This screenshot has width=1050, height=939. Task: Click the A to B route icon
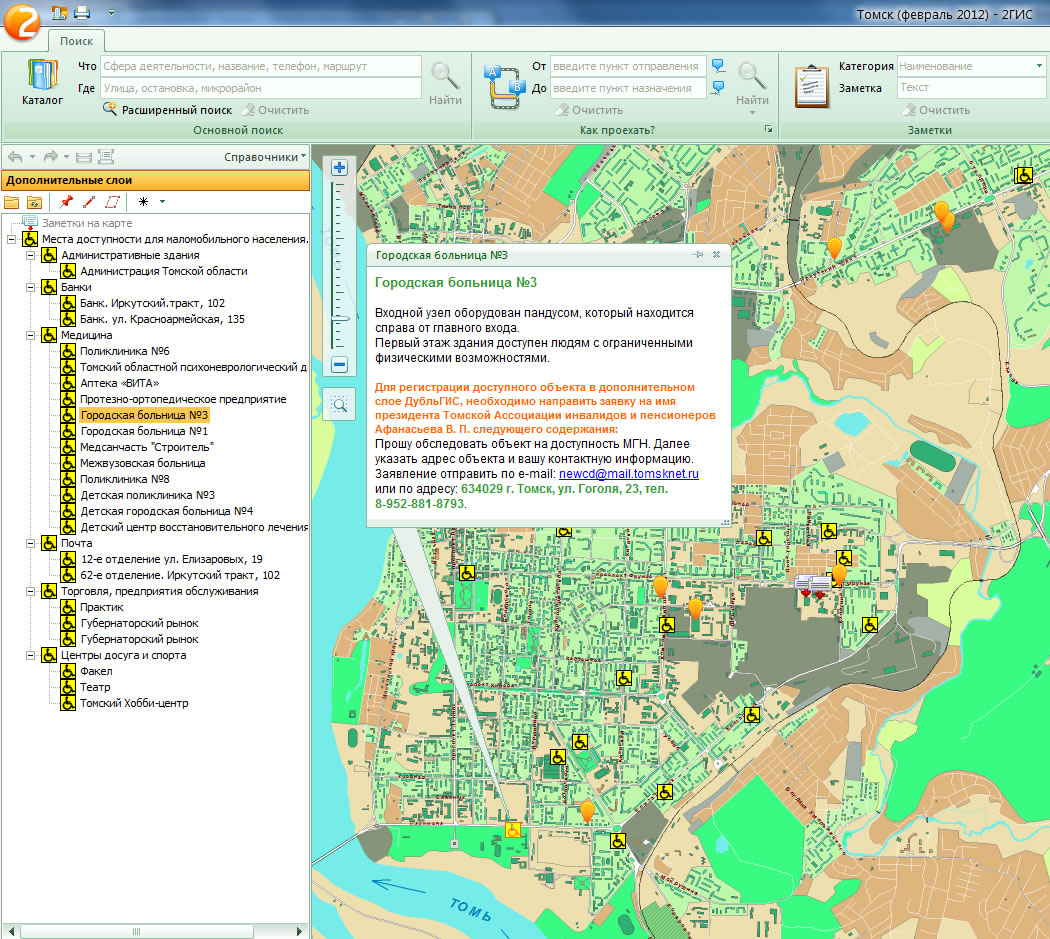click(505, 87)
